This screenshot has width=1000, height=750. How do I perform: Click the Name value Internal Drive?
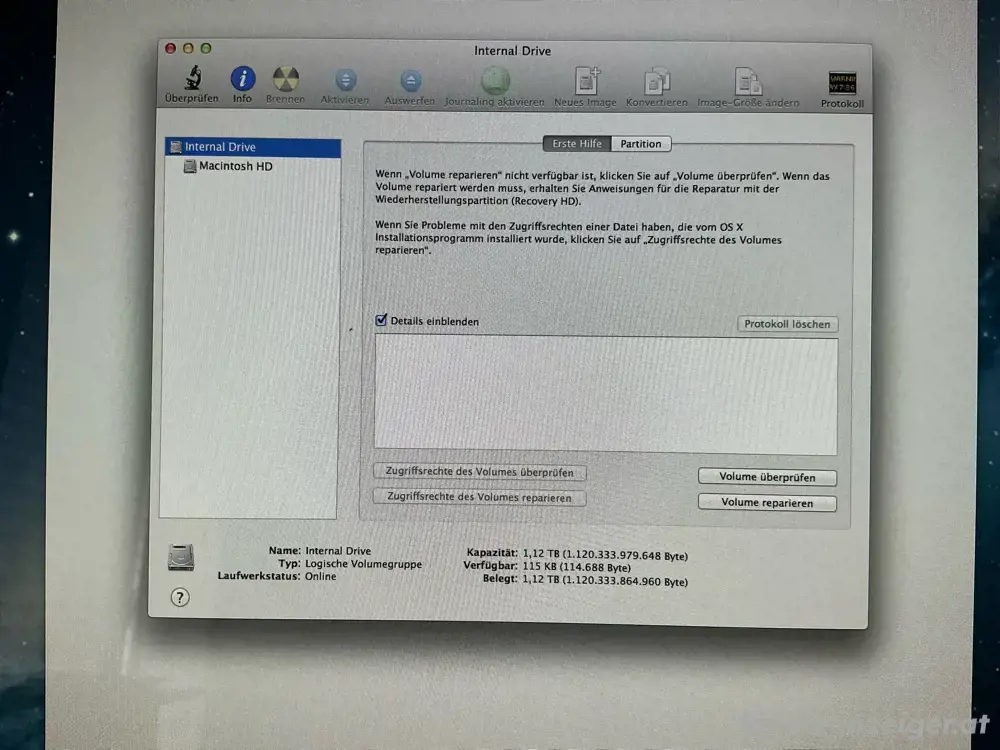338,551
